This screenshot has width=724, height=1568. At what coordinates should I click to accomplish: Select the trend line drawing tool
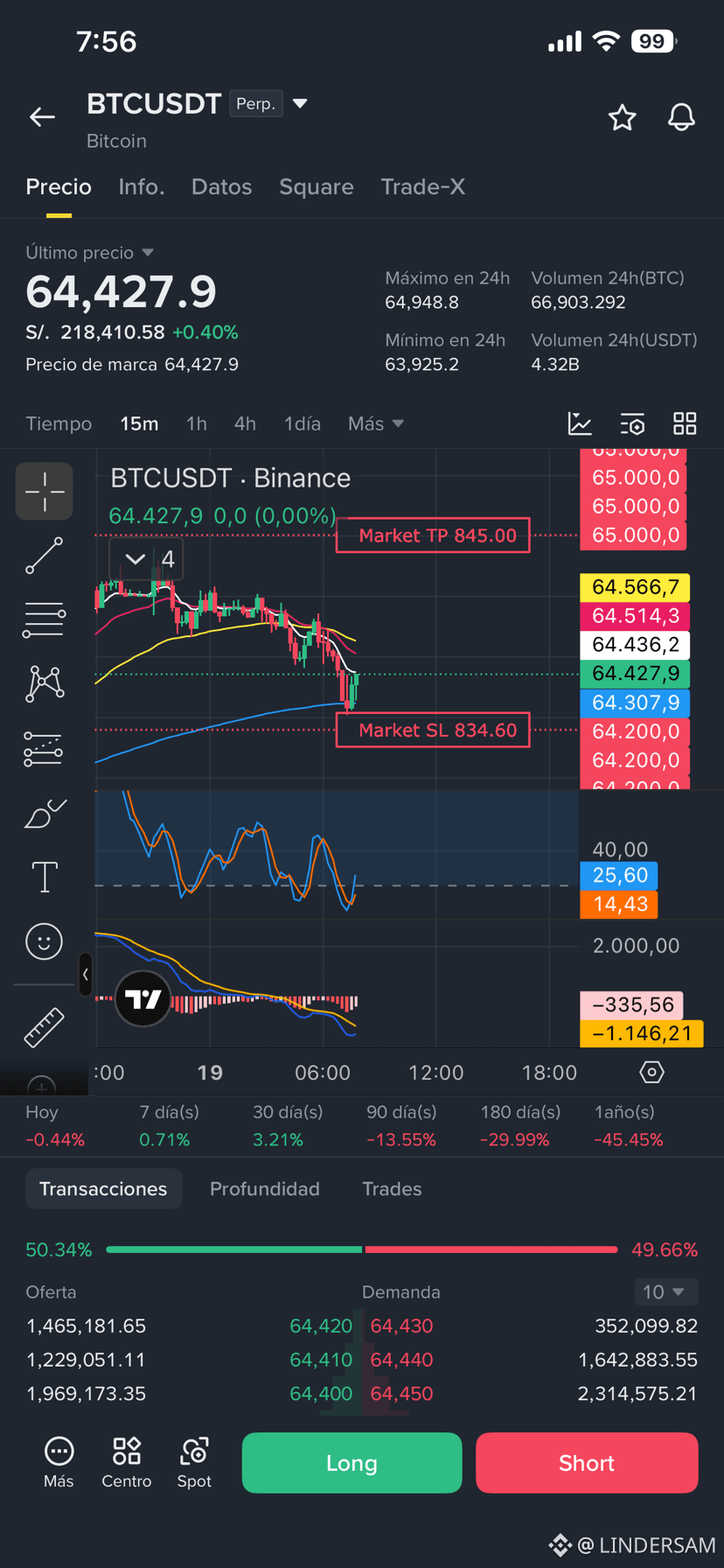[x=44, y=556]
